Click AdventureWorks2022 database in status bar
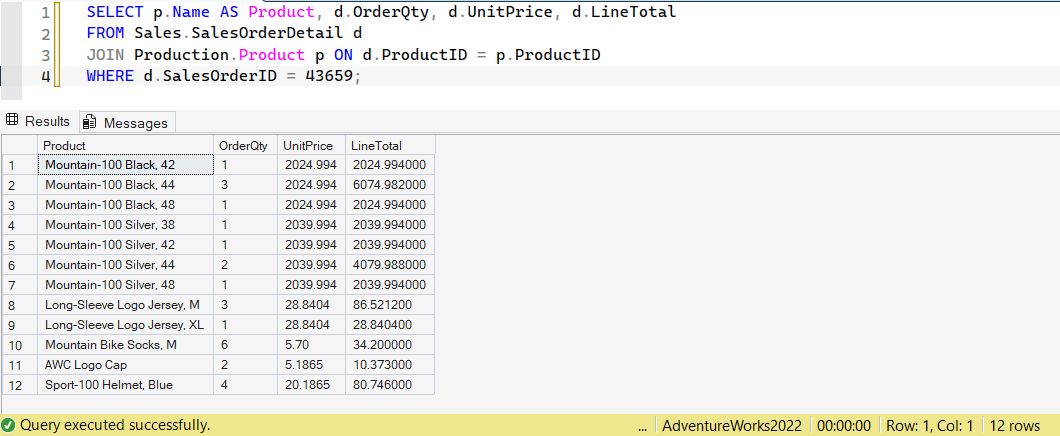Screen dimensions: 1060x436 point(732,425)
